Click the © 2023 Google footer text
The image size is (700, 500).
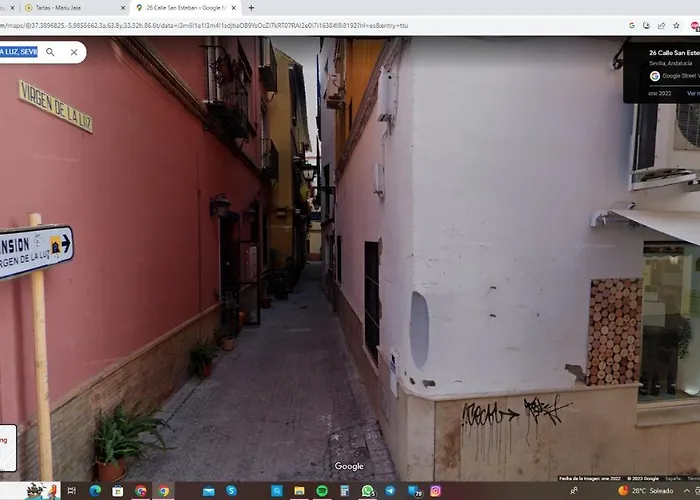click(643, 479)
